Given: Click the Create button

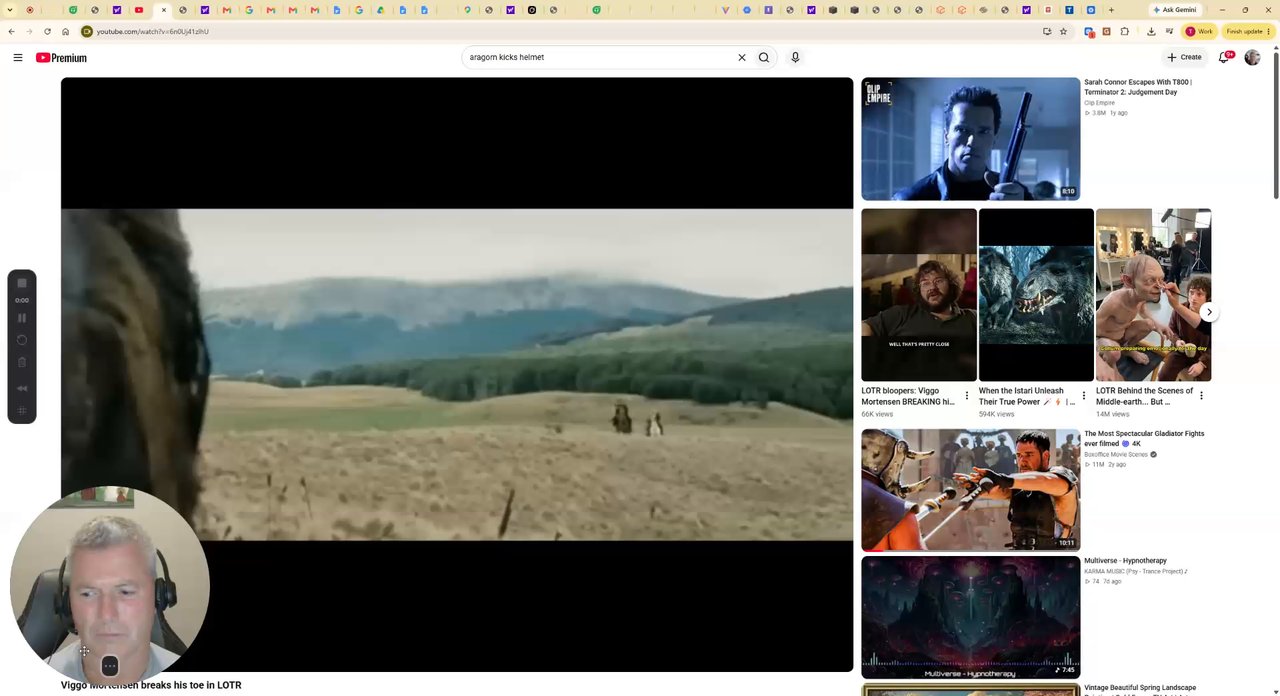Looking at the screenshot, I should 1184,57.
